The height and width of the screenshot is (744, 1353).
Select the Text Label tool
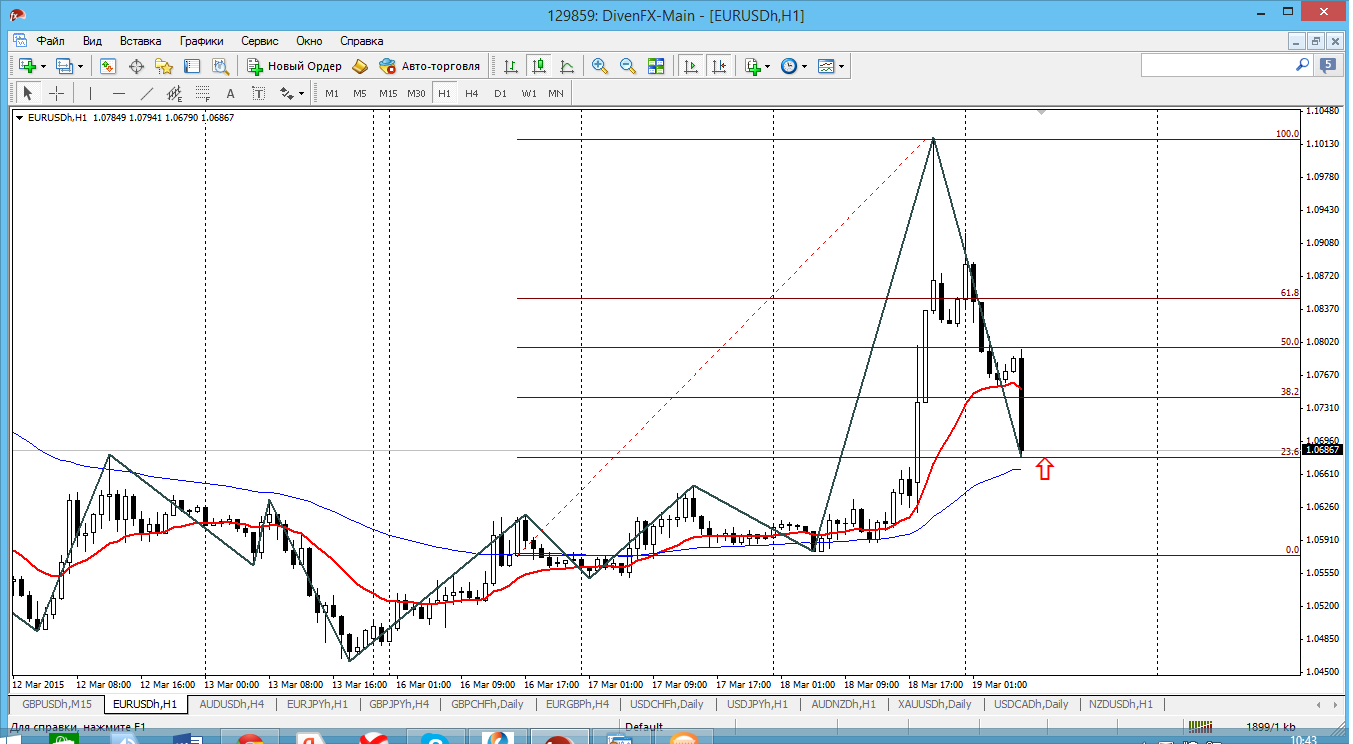pyautogui.click(x=258, y=93)
